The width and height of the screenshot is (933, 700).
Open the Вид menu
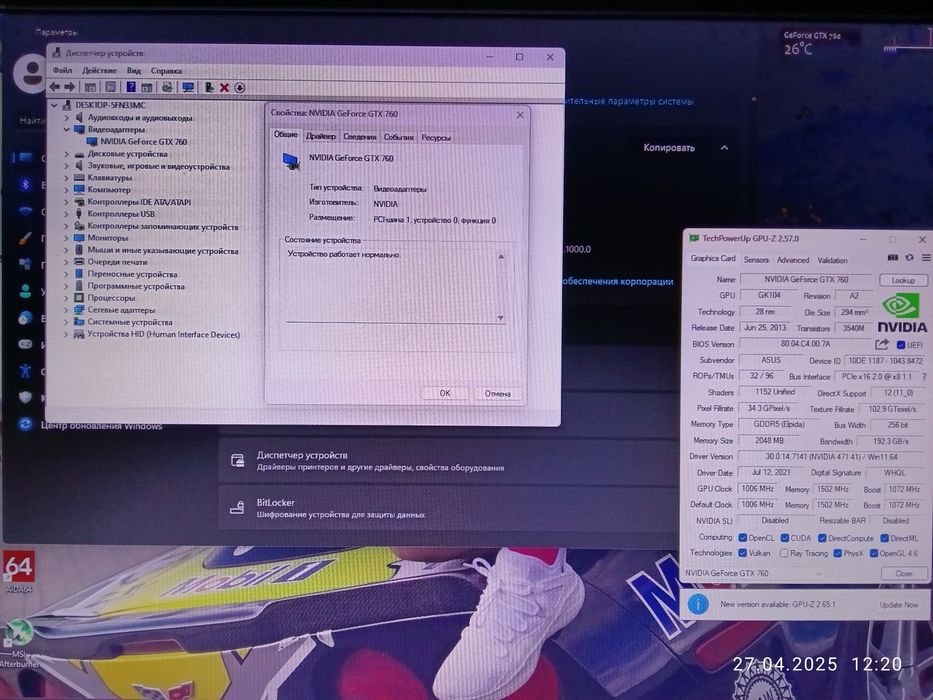[134, 70]
